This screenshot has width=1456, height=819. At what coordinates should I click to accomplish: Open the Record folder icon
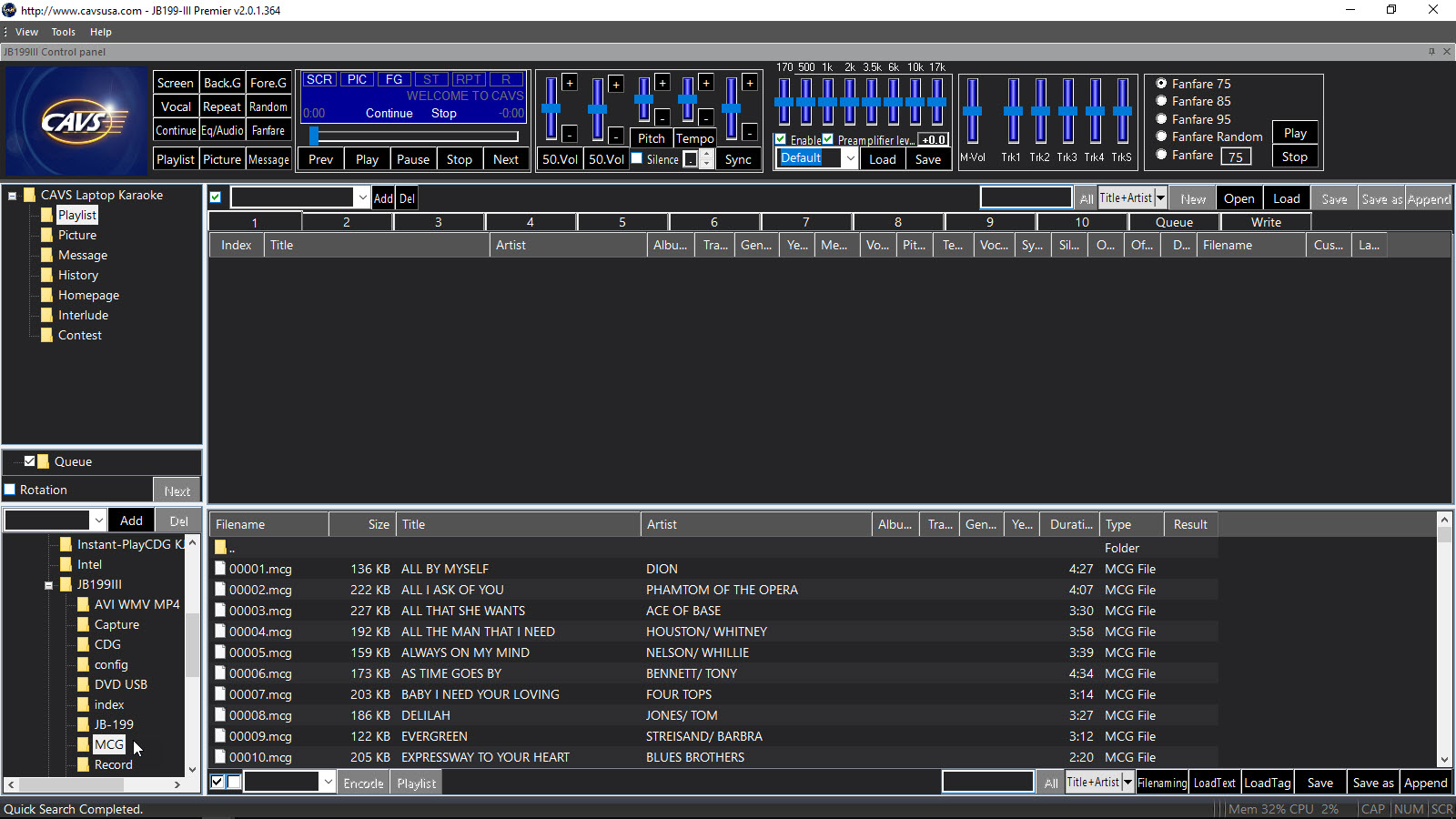[x=83, y=764]
